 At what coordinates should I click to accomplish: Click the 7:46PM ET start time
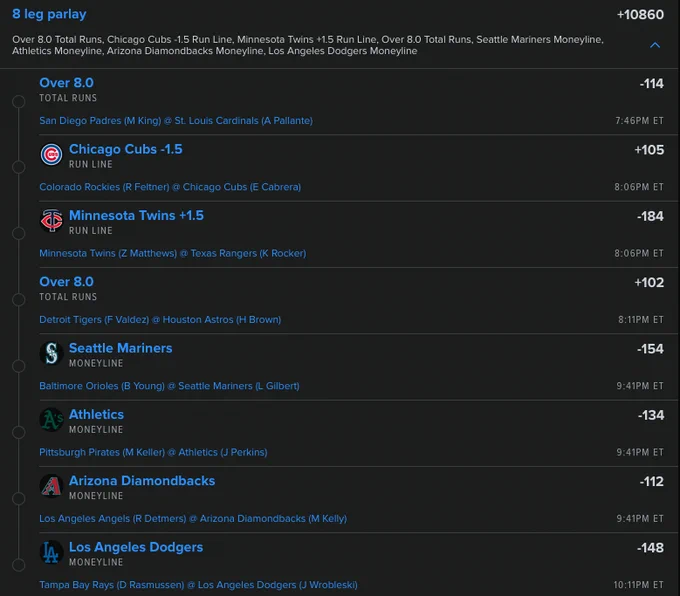(x=639, y=121)
